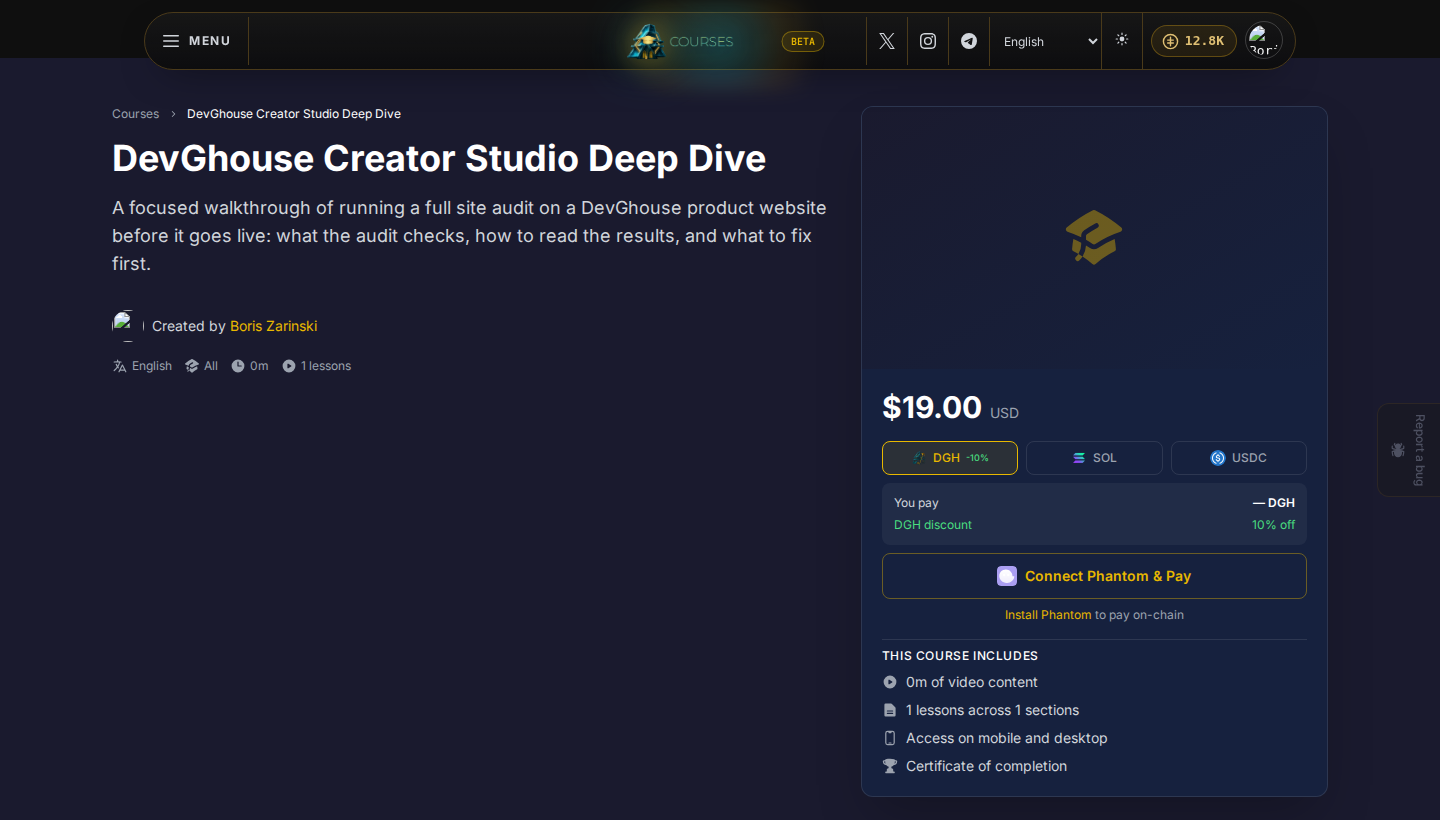Click the document icon beside lessons across sections
This screenshot has width=1440, height=820.
[890, 710]
